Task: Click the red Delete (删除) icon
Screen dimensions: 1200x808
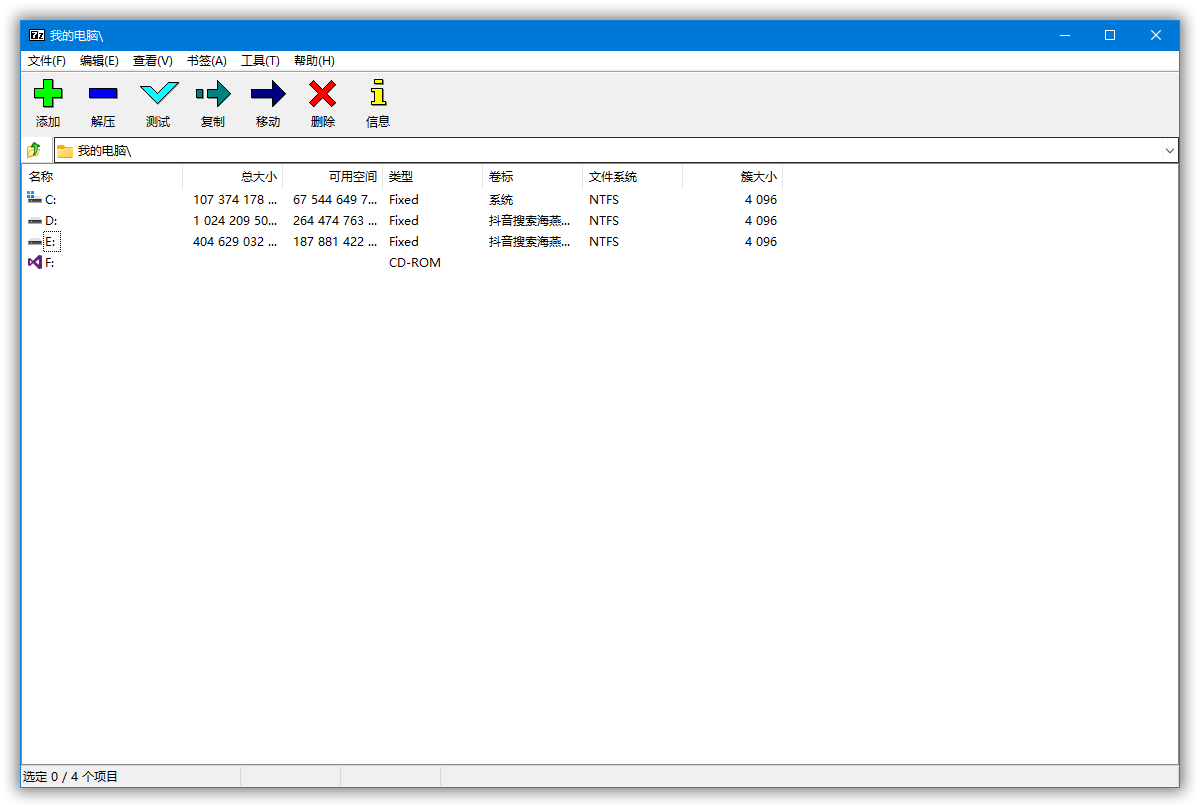Action: 322,95
